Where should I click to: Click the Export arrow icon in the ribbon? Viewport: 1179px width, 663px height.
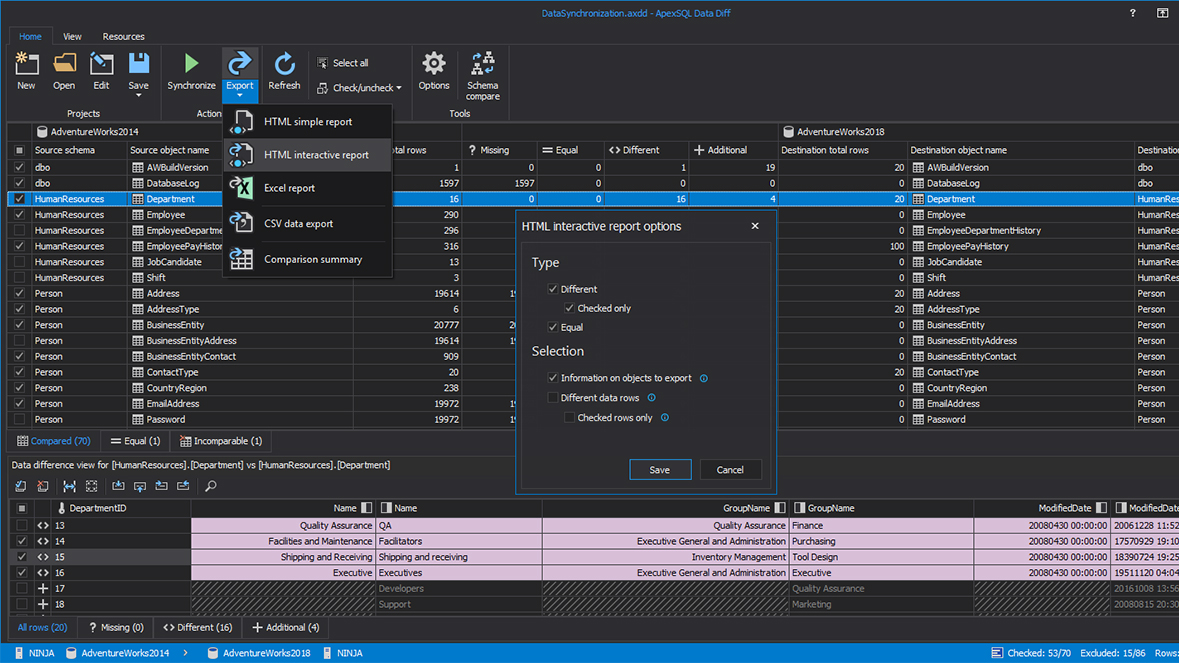[240, 64]
